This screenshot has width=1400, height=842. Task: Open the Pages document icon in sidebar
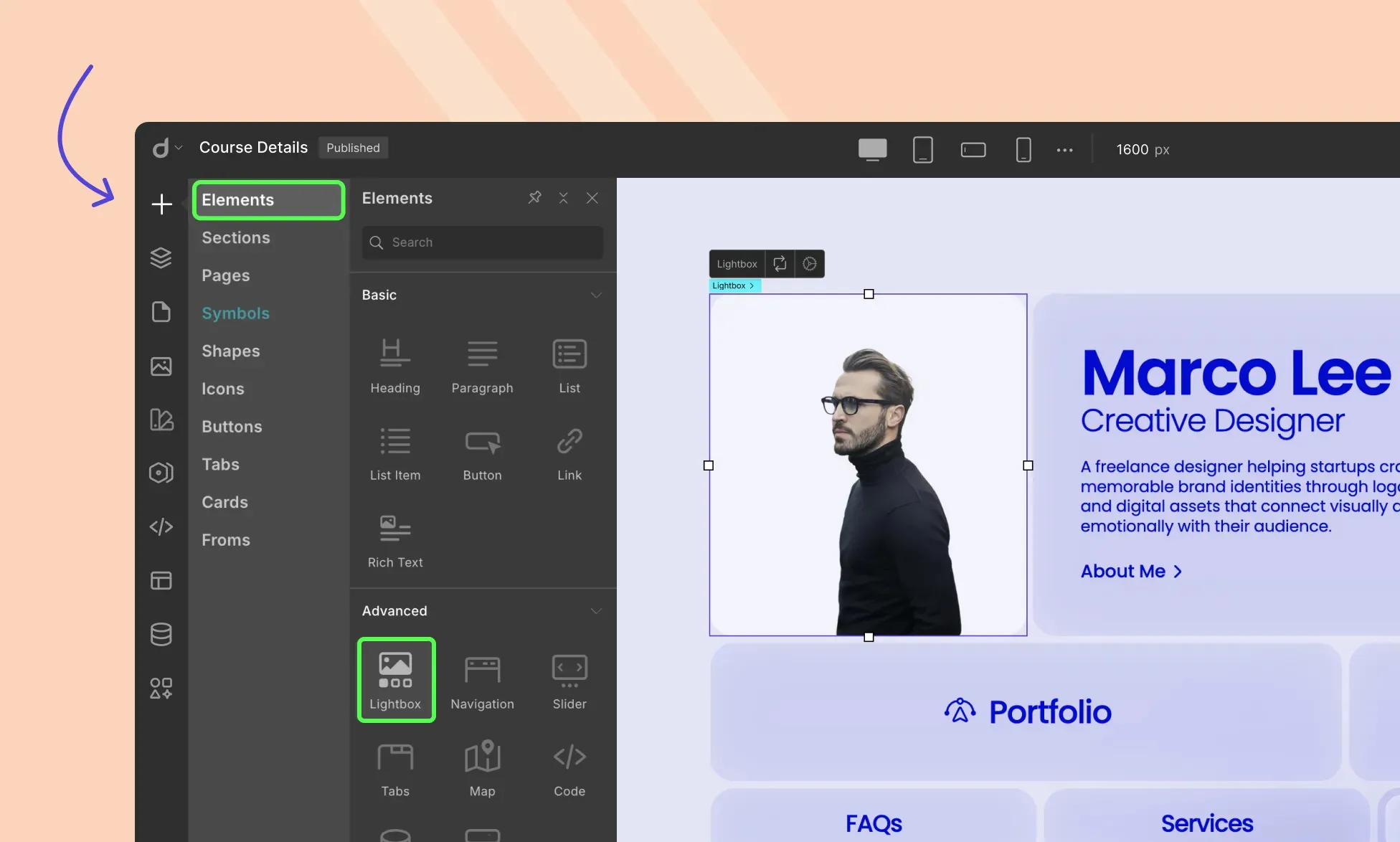161,312
